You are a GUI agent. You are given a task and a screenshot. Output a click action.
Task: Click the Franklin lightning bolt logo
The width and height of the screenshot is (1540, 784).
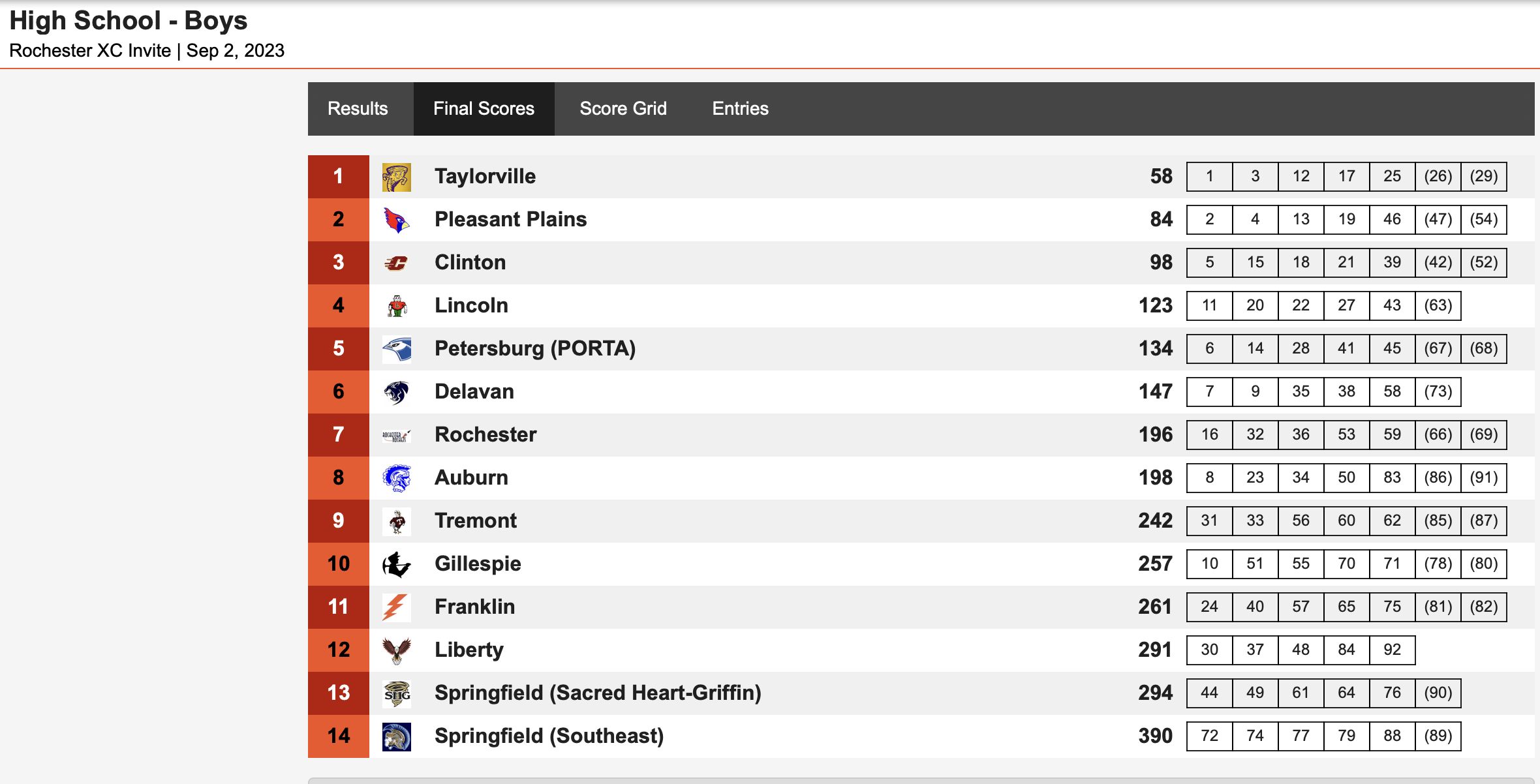(x=396, y=607)
